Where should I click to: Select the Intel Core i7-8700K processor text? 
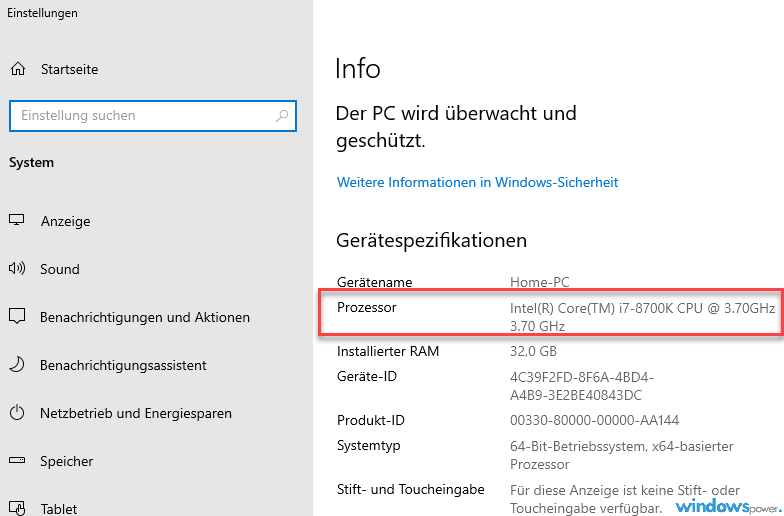point(642,317)
